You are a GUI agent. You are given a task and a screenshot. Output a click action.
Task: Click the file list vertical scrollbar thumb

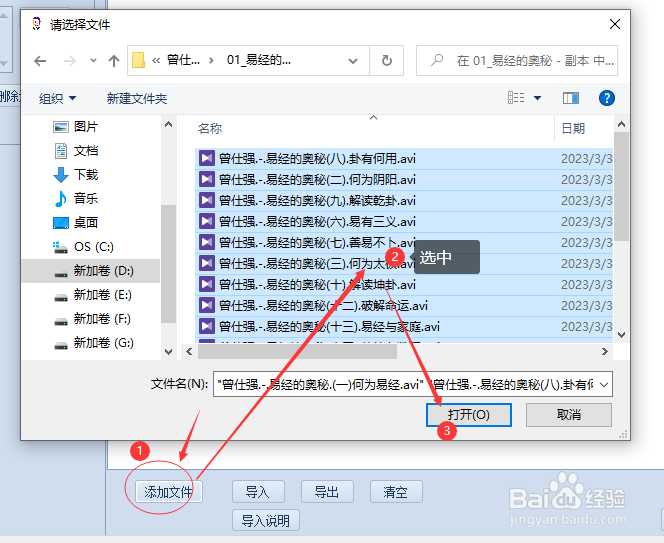(x=621, y=186)
